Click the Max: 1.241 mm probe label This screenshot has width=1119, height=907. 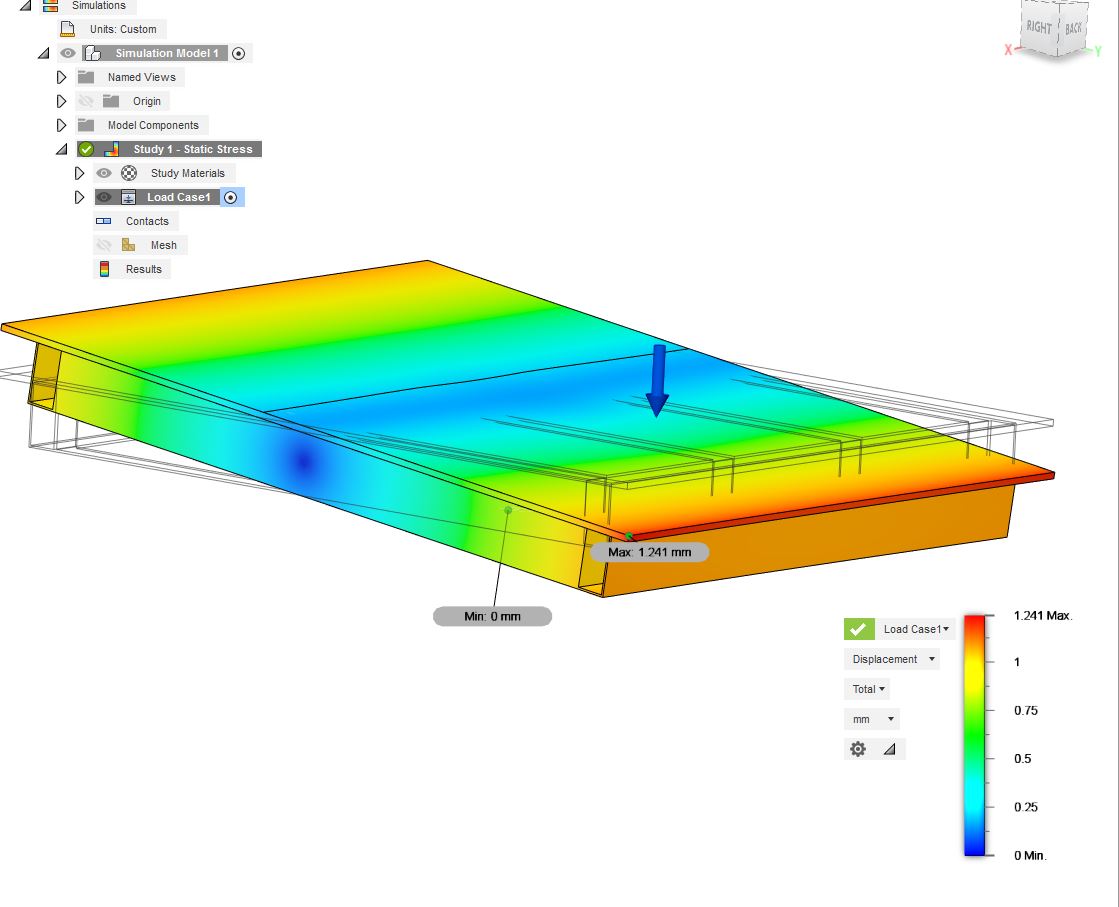pos(649,552)
